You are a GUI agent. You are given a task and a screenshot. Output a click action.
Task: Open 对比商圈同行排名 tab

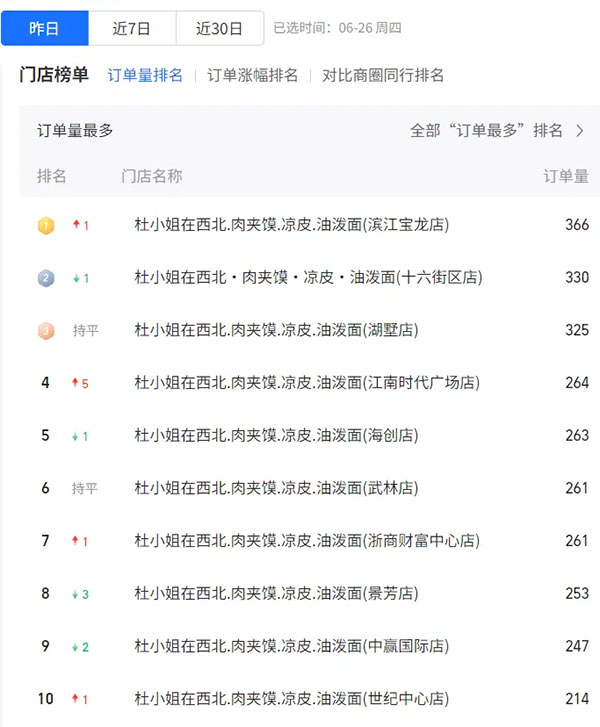point(383,75)
